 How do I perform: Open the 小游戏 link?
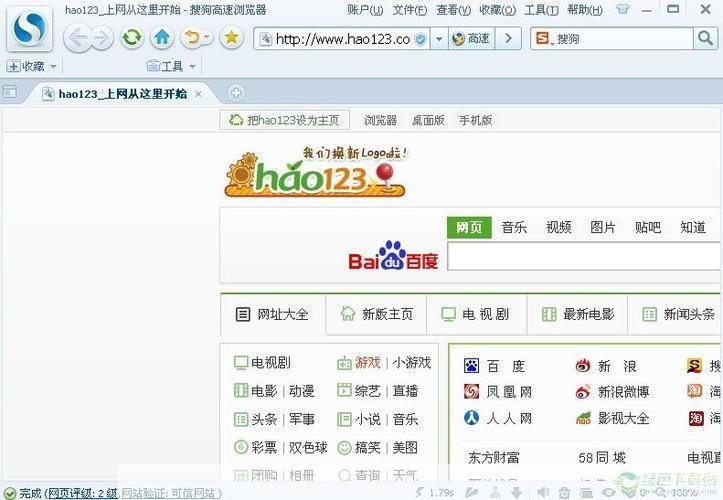click(x=411, y=363)
